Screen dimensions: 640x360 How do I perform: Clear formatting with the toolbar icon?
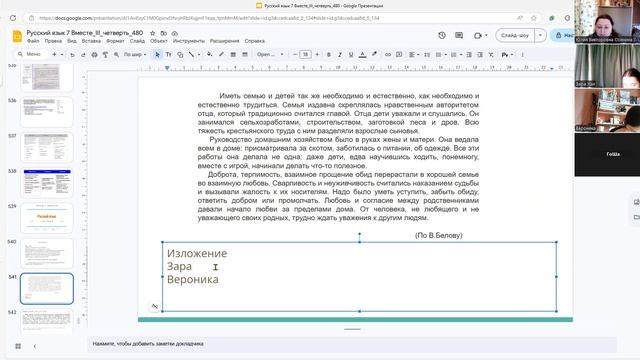click(x=491, y=55)
